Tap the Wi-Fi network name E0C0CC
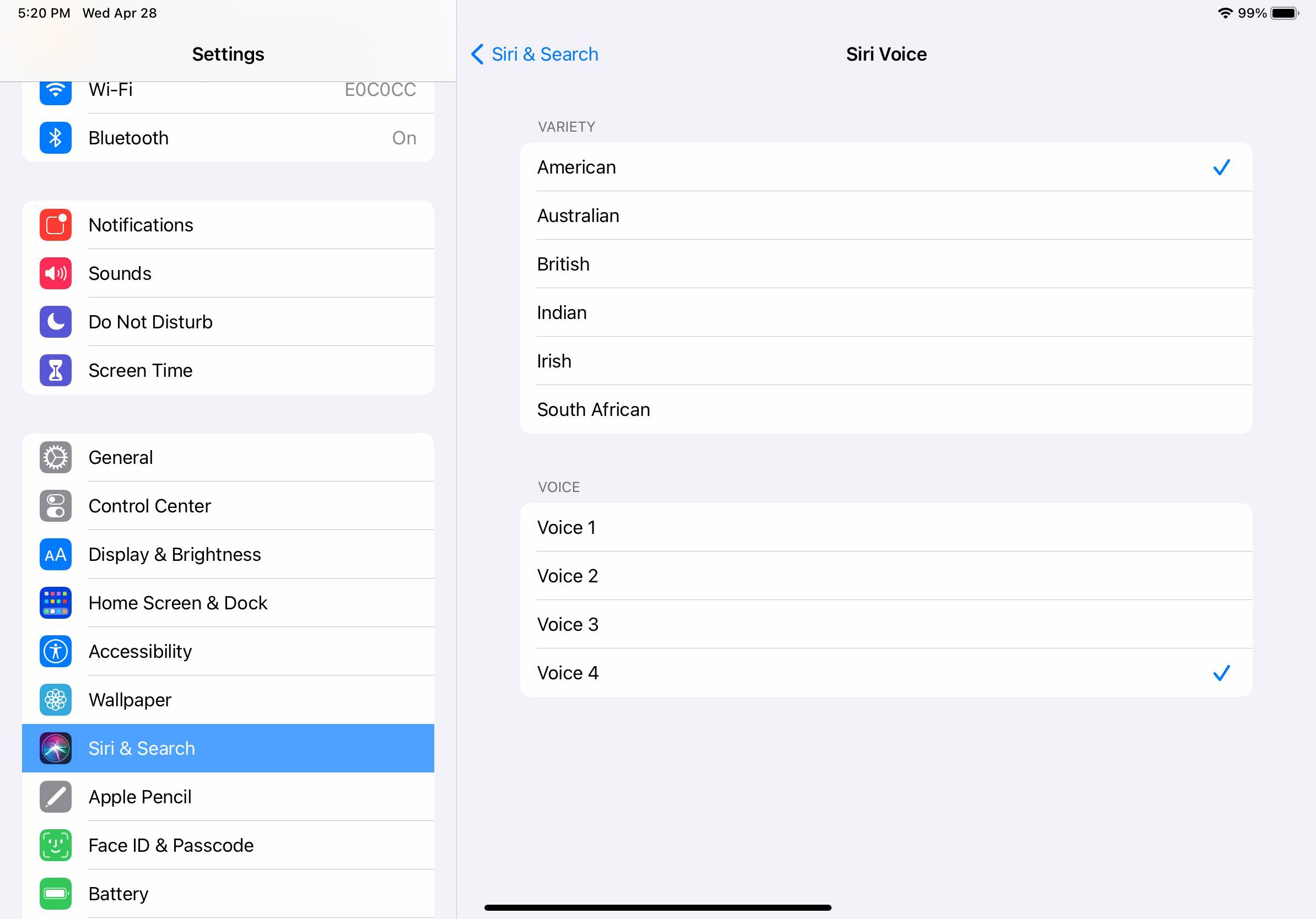The width and height of the screenshot is (1316, 919). pos(380,90)
